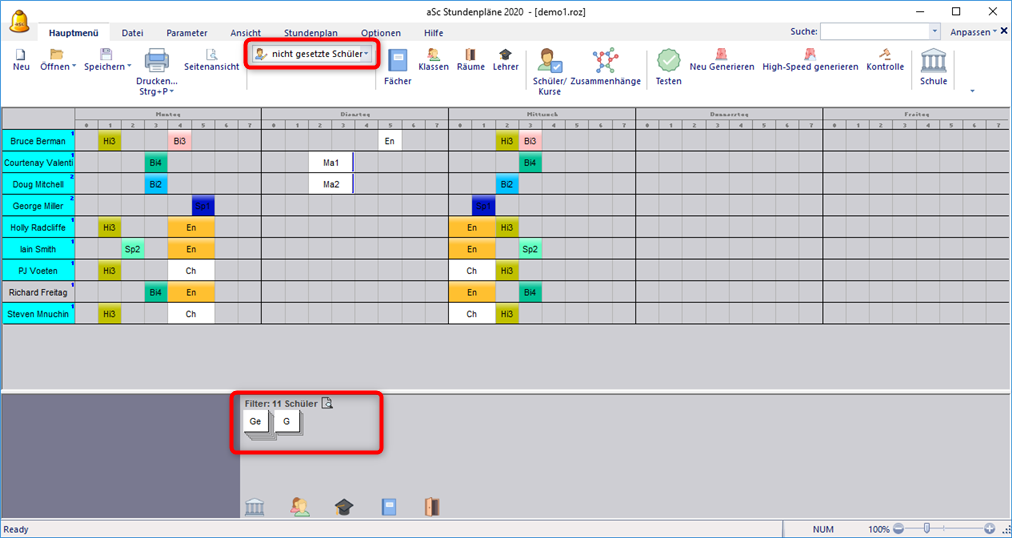The width and height of the screenshot is (1012, 538).
Task: Click the Ma2 lesson card for Doug Mitchell
Action: (331, 184)
